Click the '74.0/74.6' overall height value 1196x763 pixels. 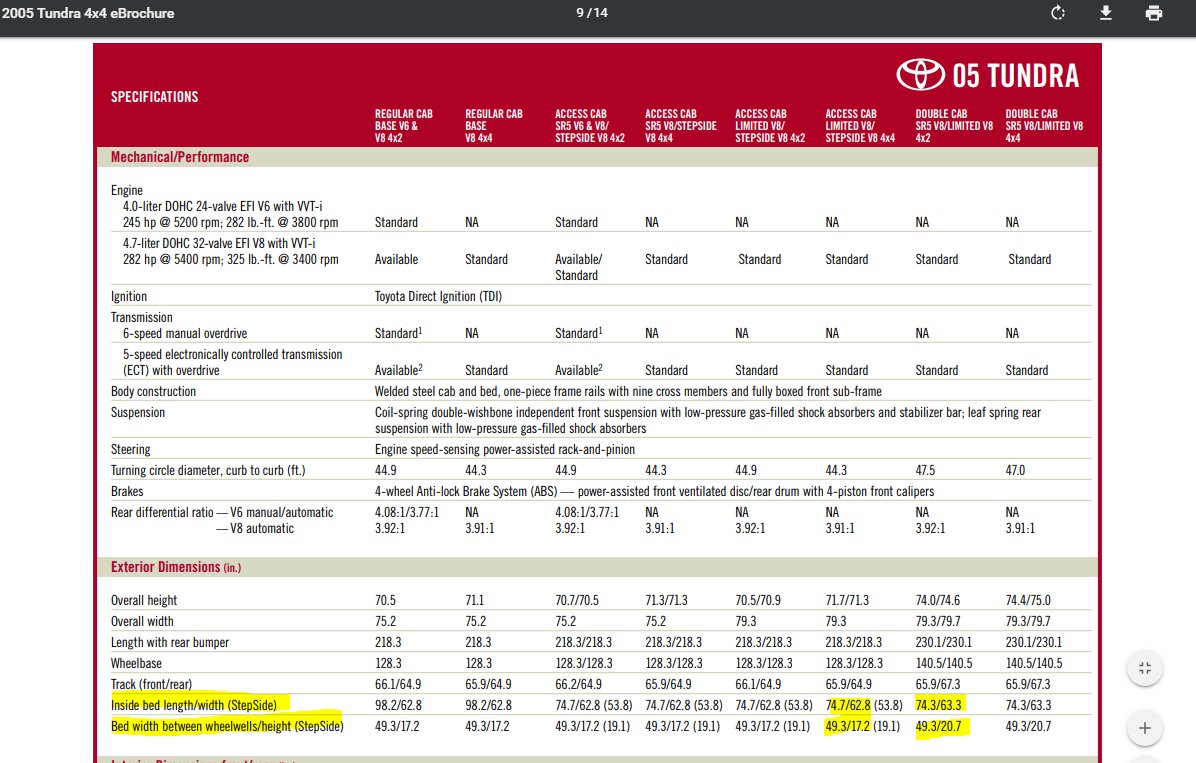pos(938,600)
